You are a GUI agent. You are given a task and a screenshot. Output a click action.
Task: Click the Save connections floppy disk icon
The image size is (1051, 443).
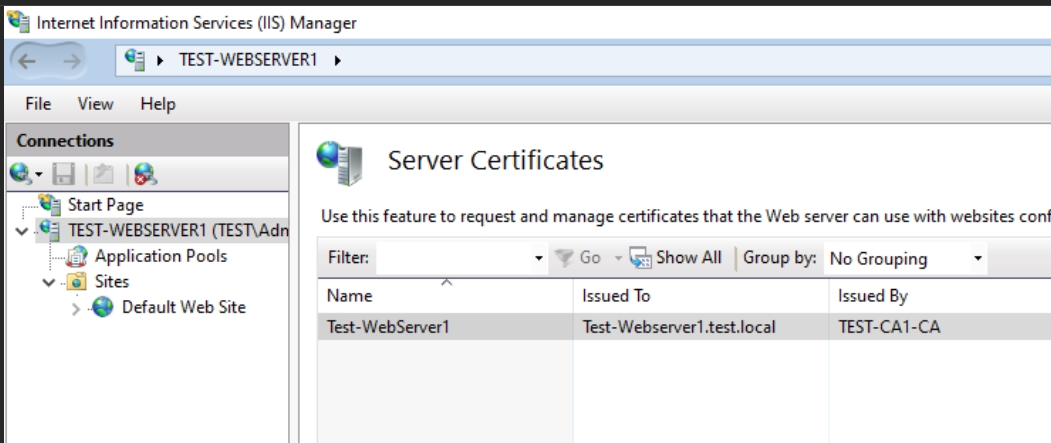click(64, 175)
